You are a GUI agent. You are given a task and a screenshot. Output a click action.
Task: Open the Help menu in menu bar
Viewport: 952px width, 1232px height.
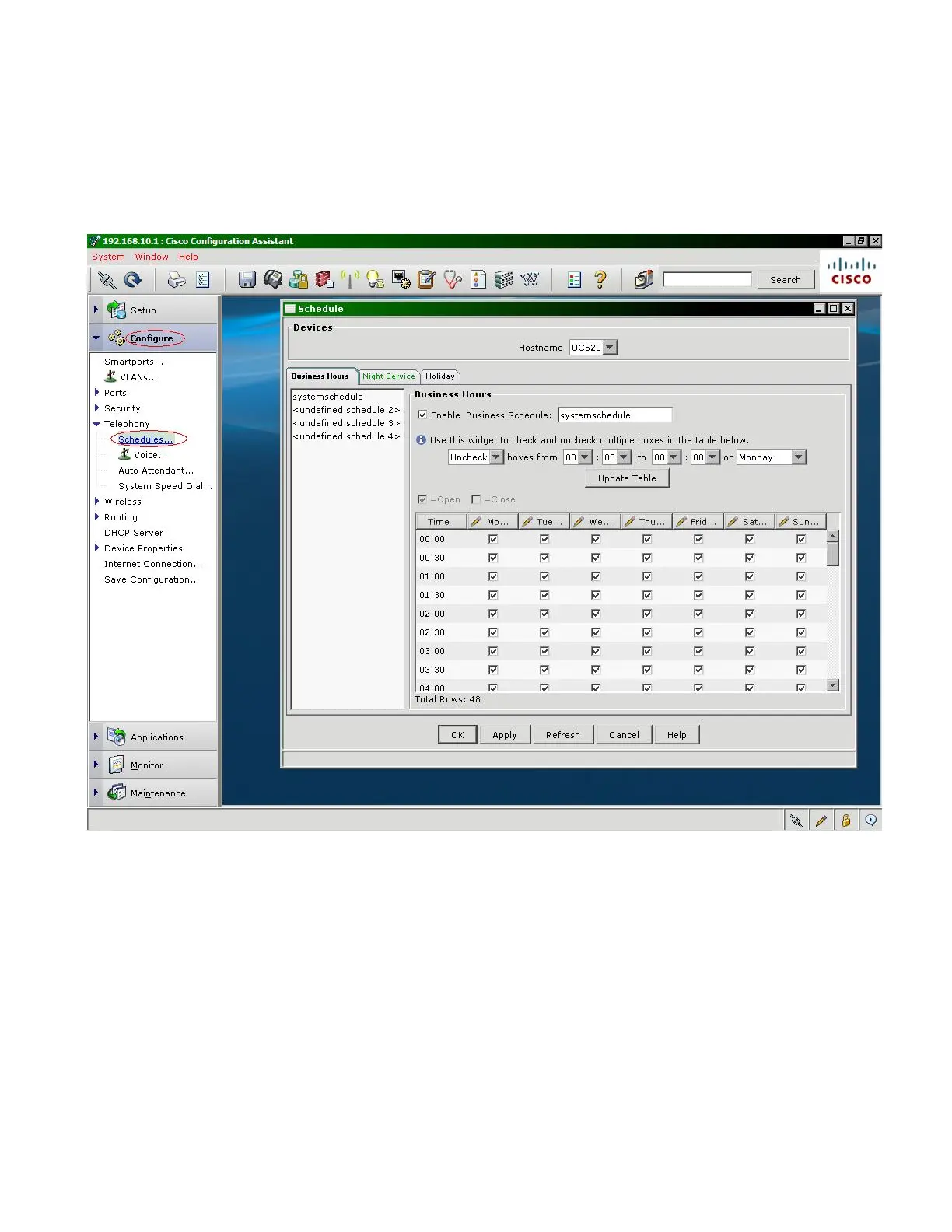pyautogui.click(x=188, y=257)
